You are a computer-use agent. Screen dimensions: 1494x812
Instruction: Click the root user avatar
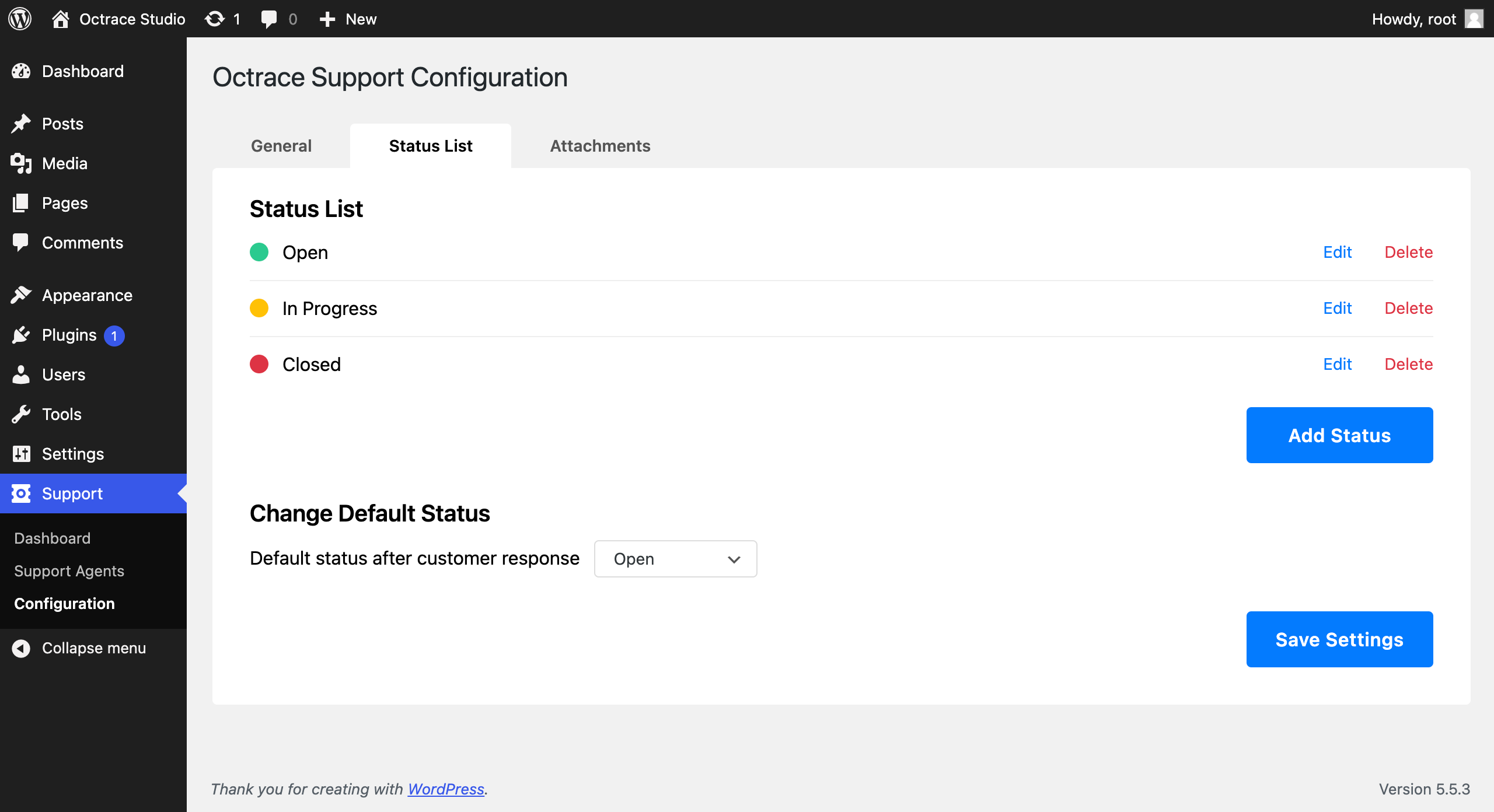1474,19
